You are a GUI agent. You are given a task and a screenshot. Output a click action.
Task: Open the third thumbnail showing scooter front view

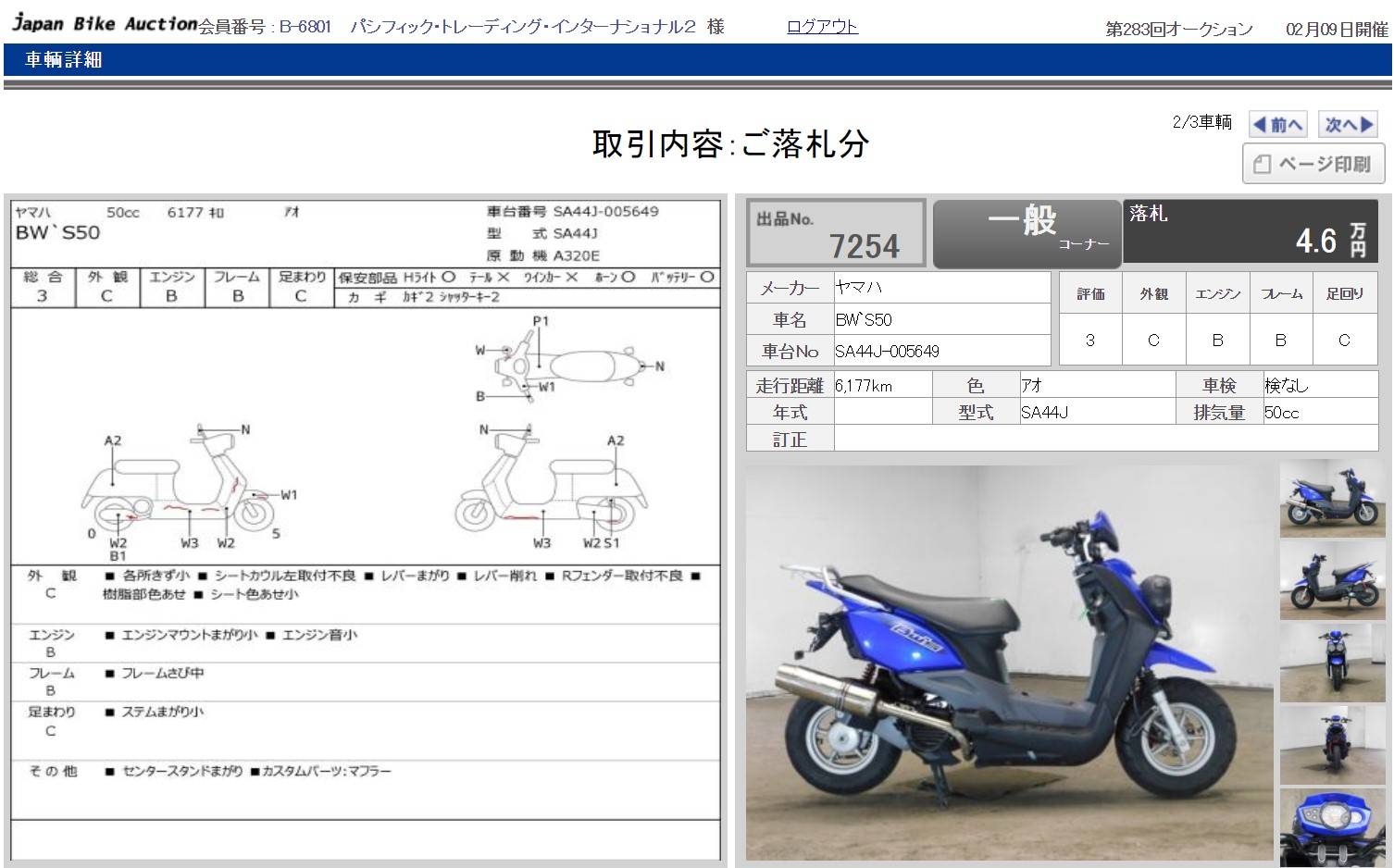click(x=1332, y=663)
